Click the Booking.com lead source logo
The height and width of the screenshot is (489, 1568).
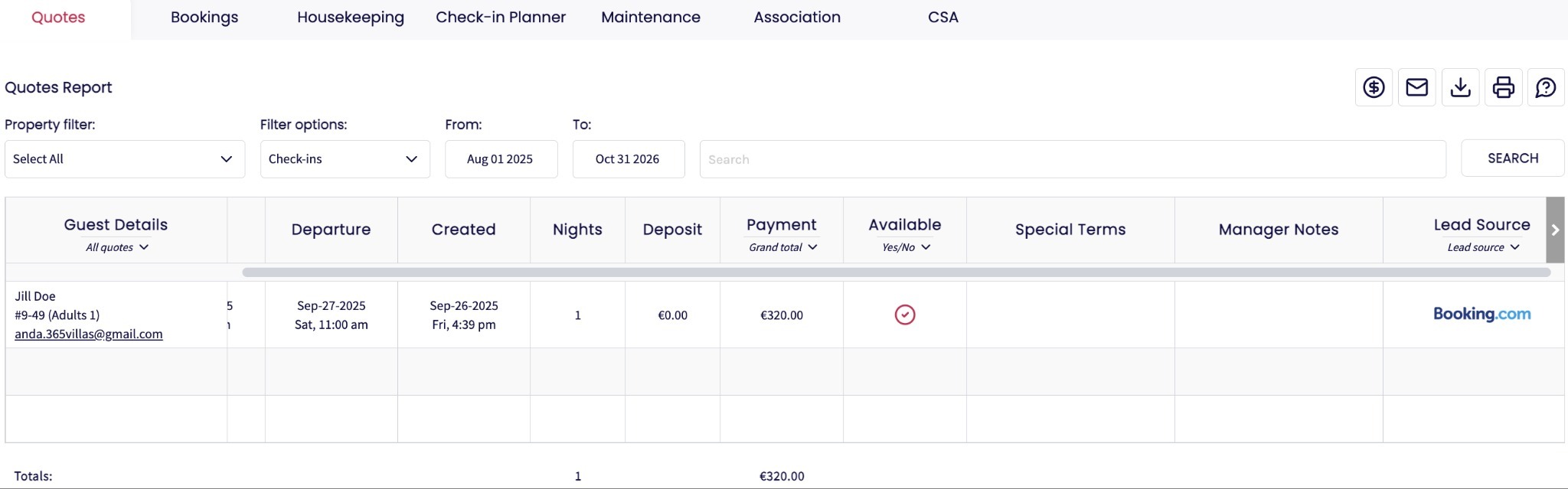(x=1481, y=314)
